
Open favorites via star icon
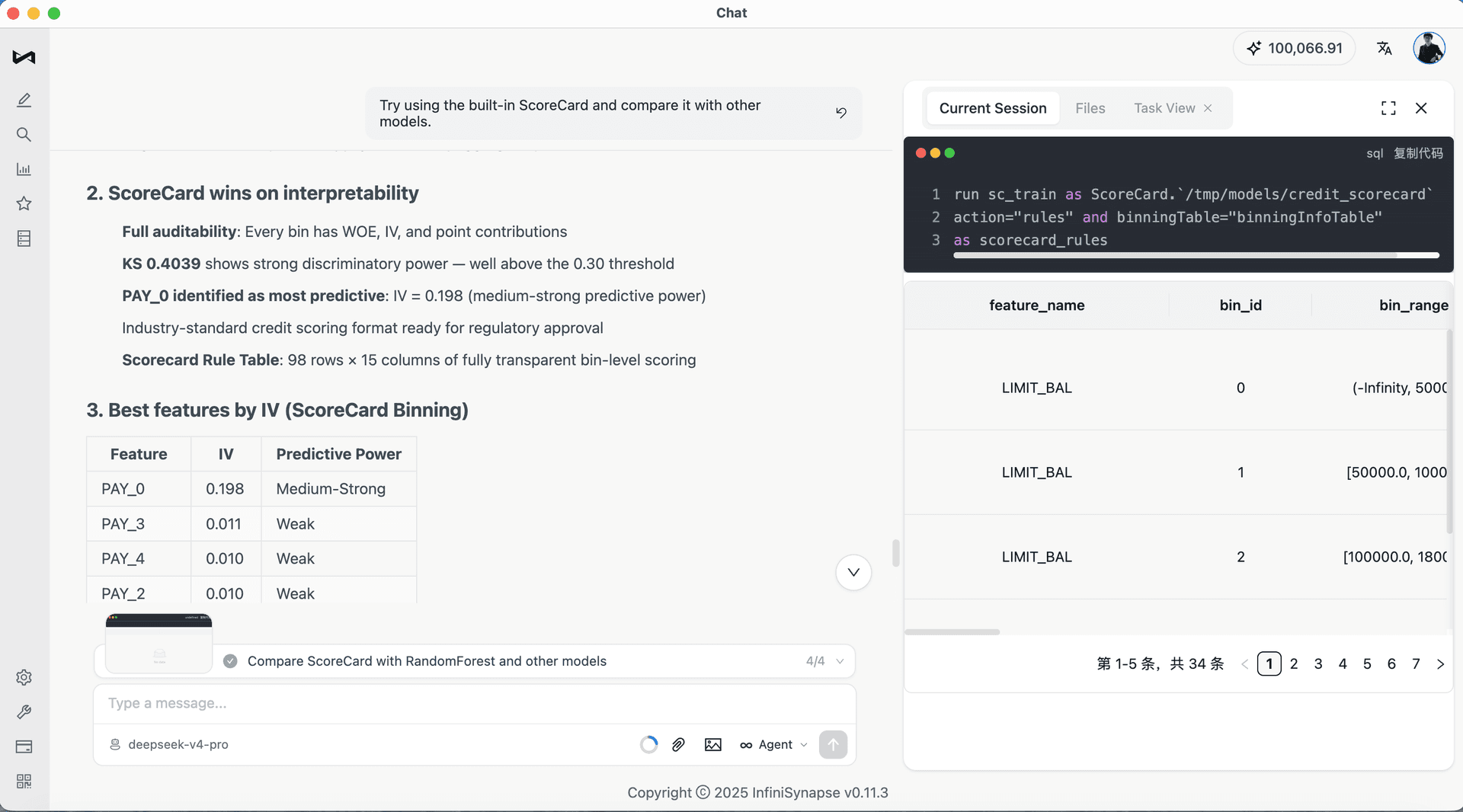tap(24, 203)
